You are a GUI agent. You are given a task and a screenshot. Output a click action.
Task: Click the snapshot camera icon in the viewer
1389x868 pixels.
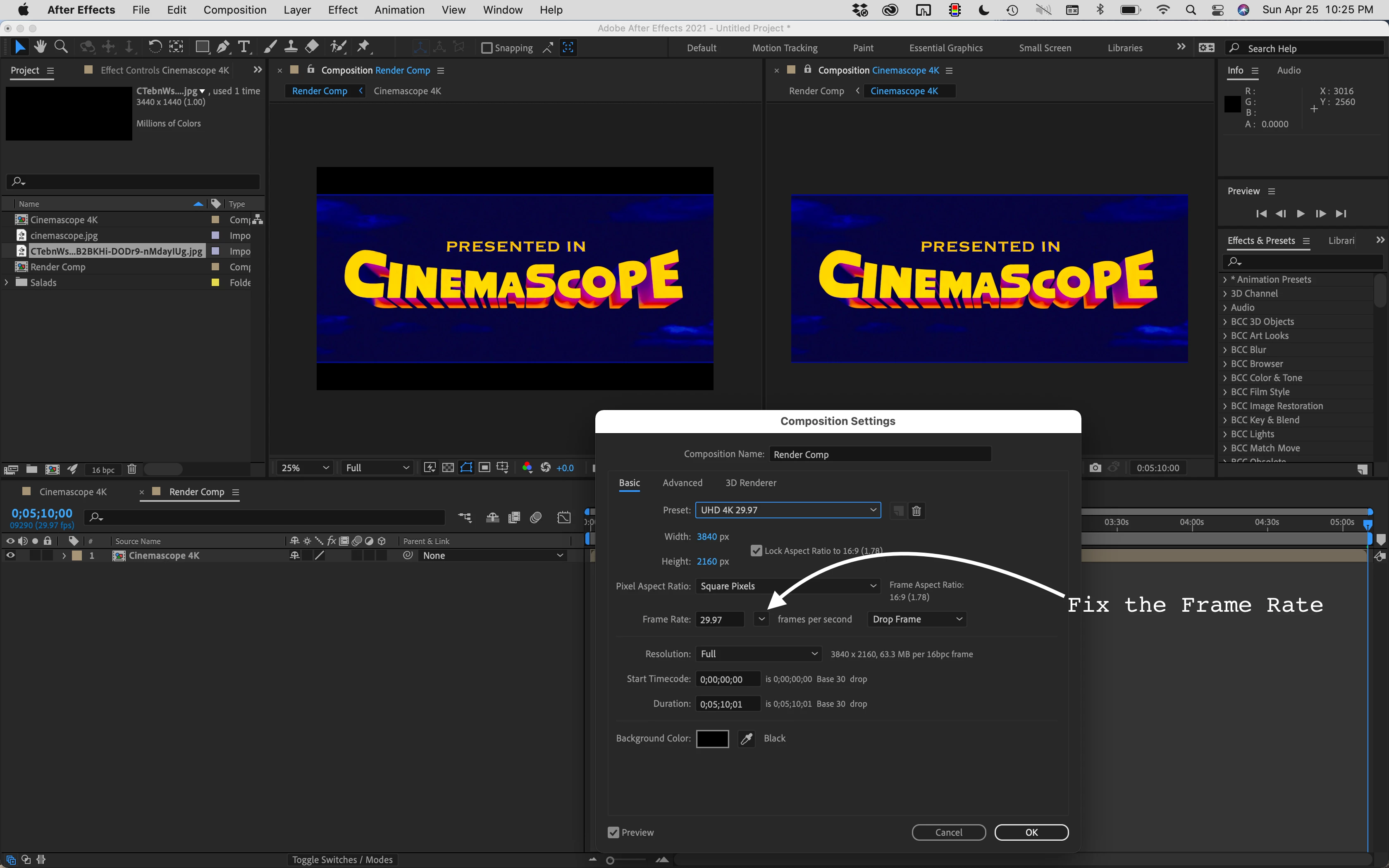[1095, 468]
